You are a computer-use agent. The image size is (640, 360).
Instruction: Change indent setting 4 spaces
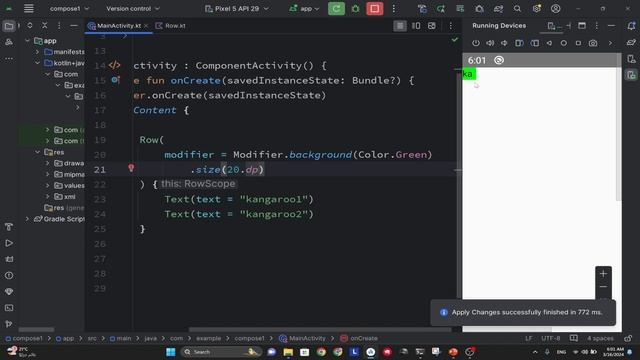[600, 338]
